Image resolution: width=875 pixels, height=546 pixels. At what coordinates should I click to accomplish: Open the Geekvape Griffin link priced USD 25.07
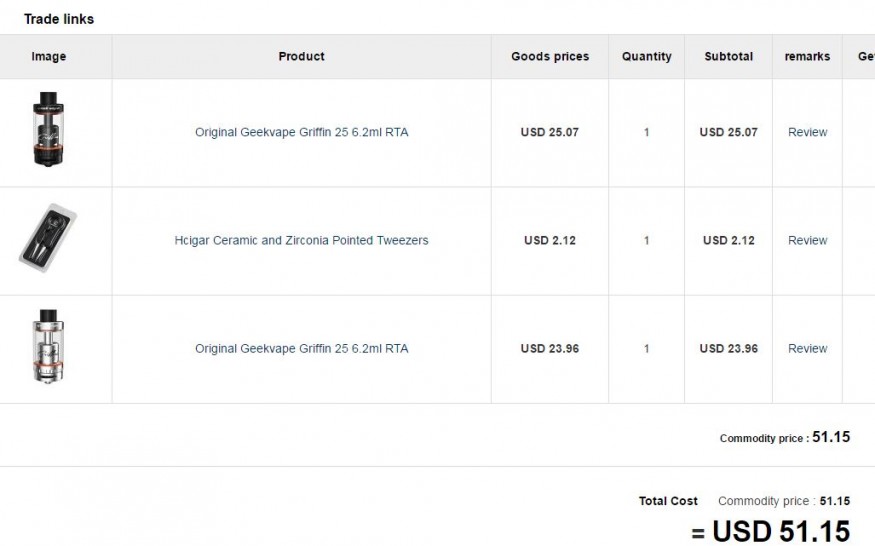click(x=301, y=132)
